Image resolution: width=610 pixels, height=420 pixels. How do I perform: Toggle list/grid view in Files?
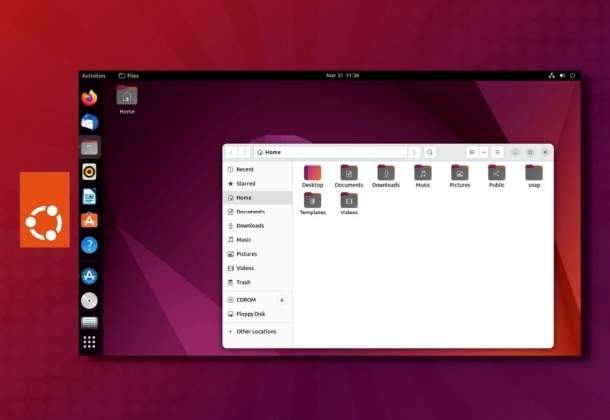(x=472, y=152)
